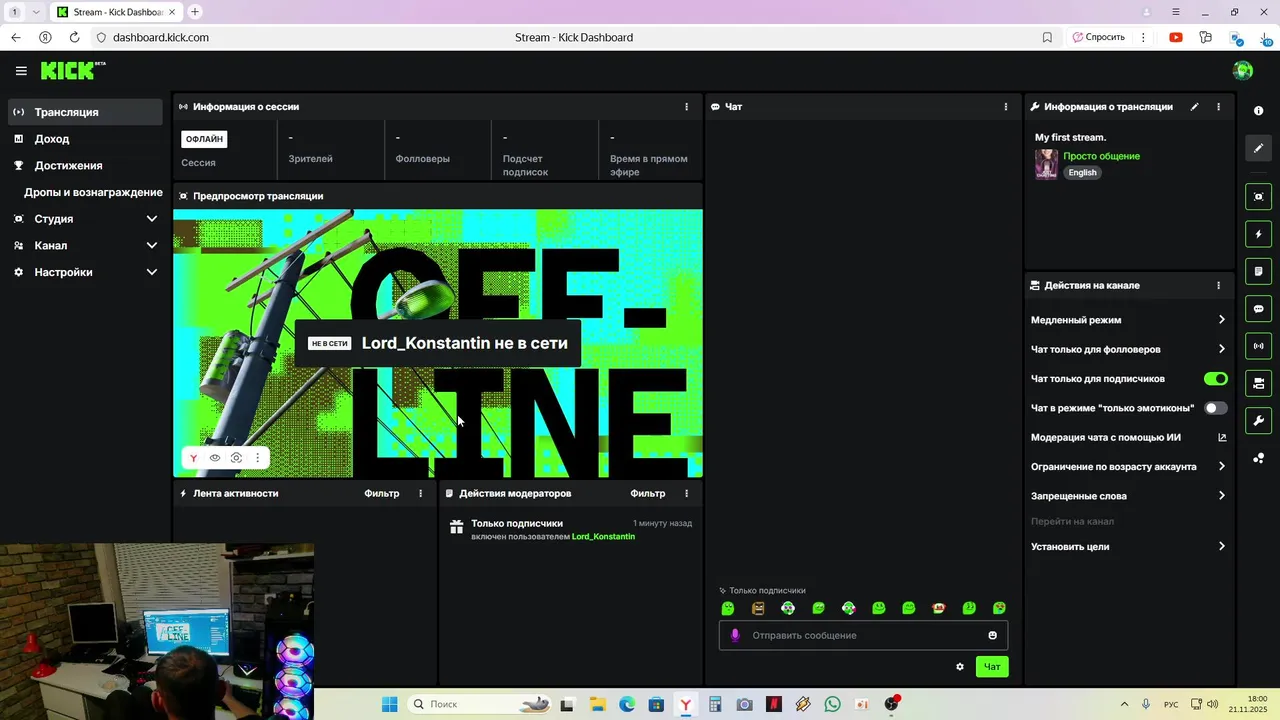
Task: Open Дропы и вознаграждения page
Action: click(x=93, y=192)
